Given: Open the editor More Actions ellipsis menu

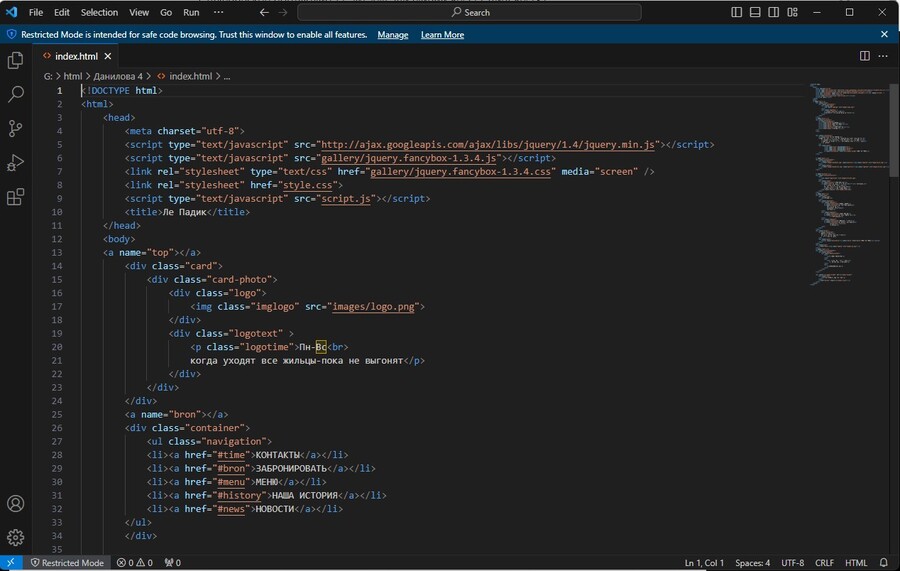Looking at the screenshot, I should (x=884, y=56).
